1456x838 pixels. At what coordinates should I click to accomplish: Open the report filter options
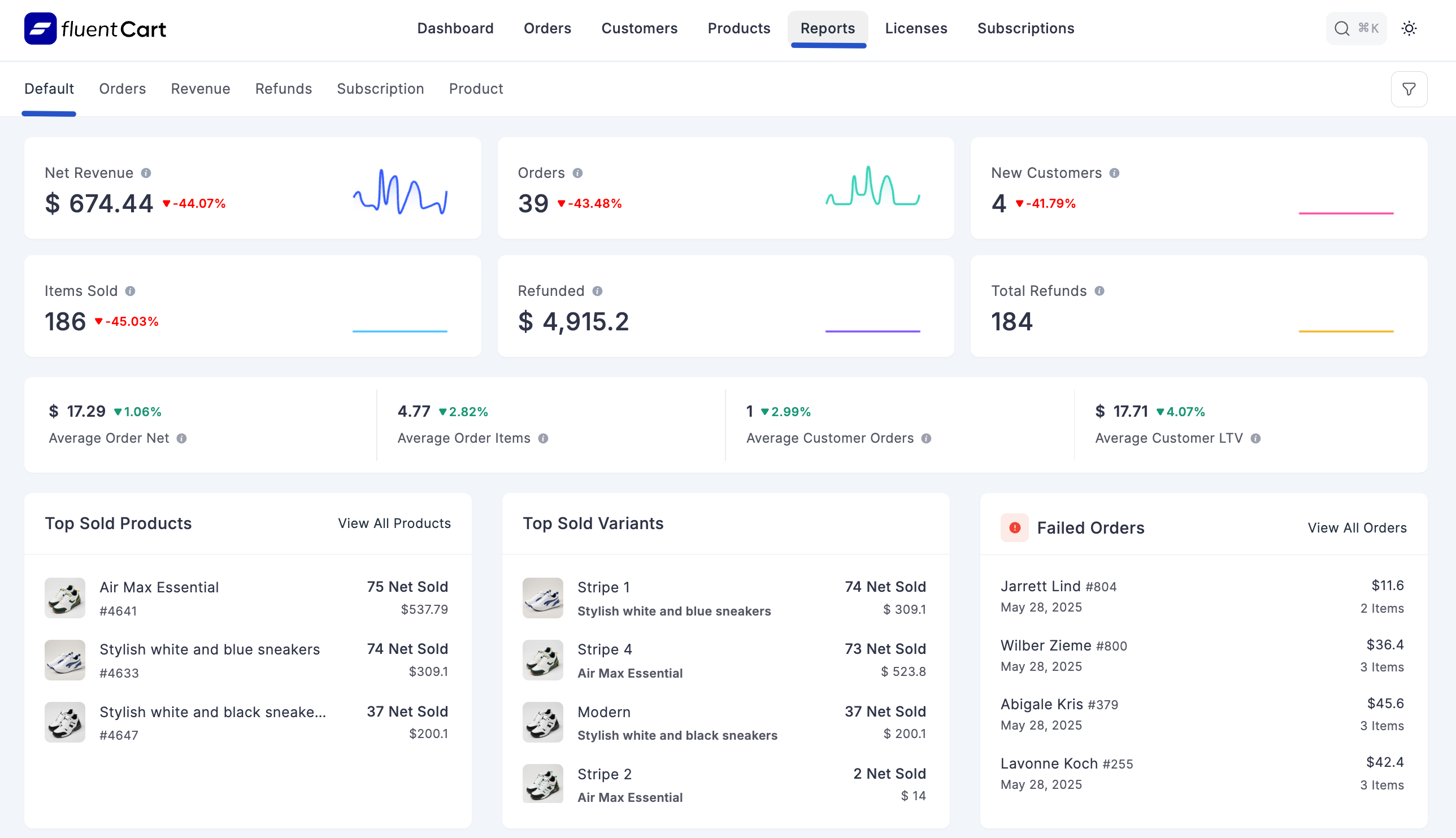pyautogui.click(x=1409, y=89)
